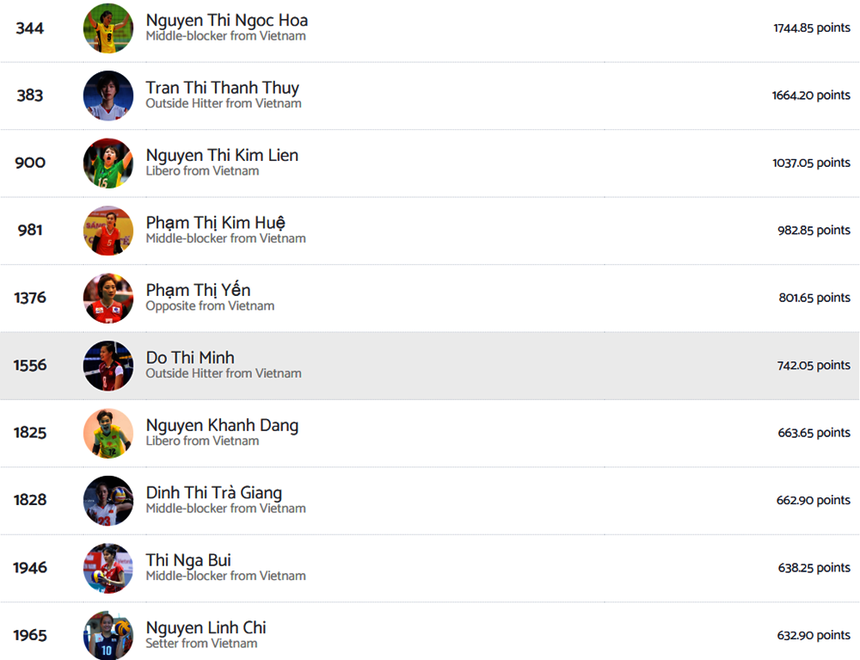The width and height of the screenshot is (860, 660).
Task: Select Dinh Thi Trà Giang's profile photo
Action: pyautogui.click(x=108, y=500)
